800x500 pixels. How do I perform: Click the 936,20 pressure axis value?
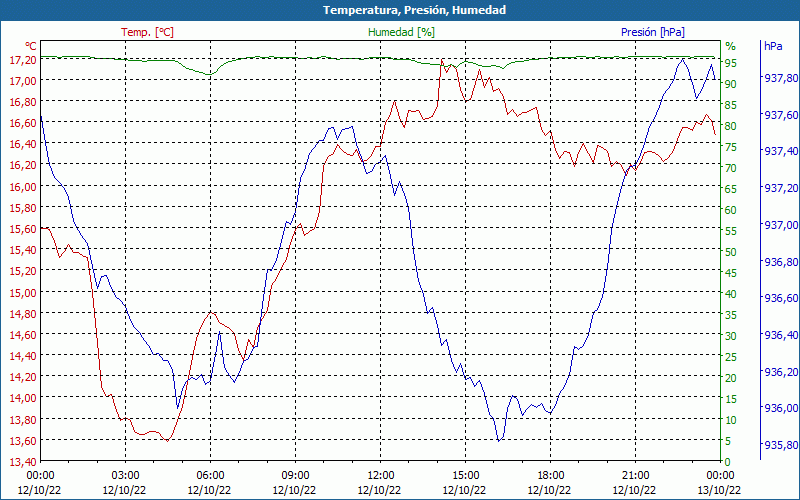click(x=781, y=371)
